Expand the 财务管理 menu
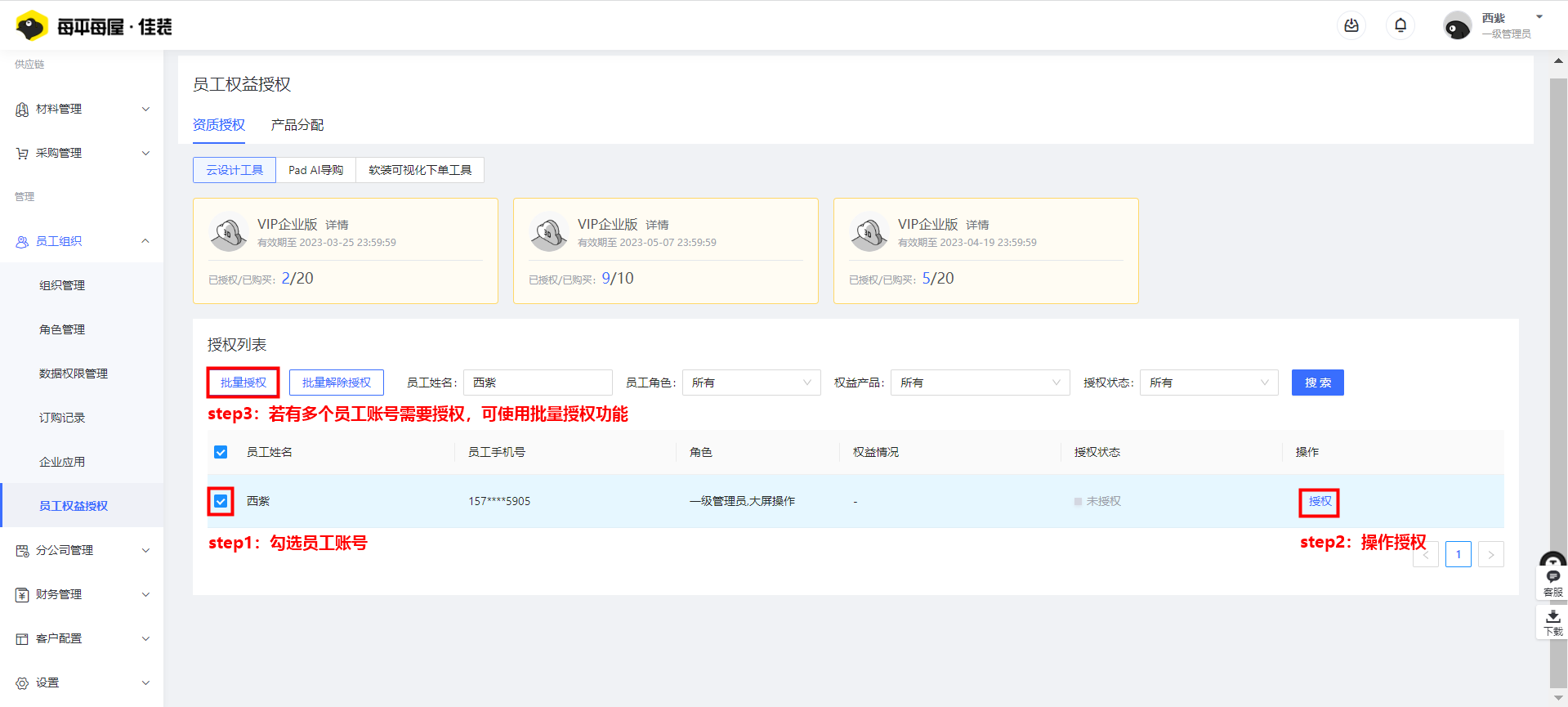Screen dimensions: 1568x707 pos(145,594)
